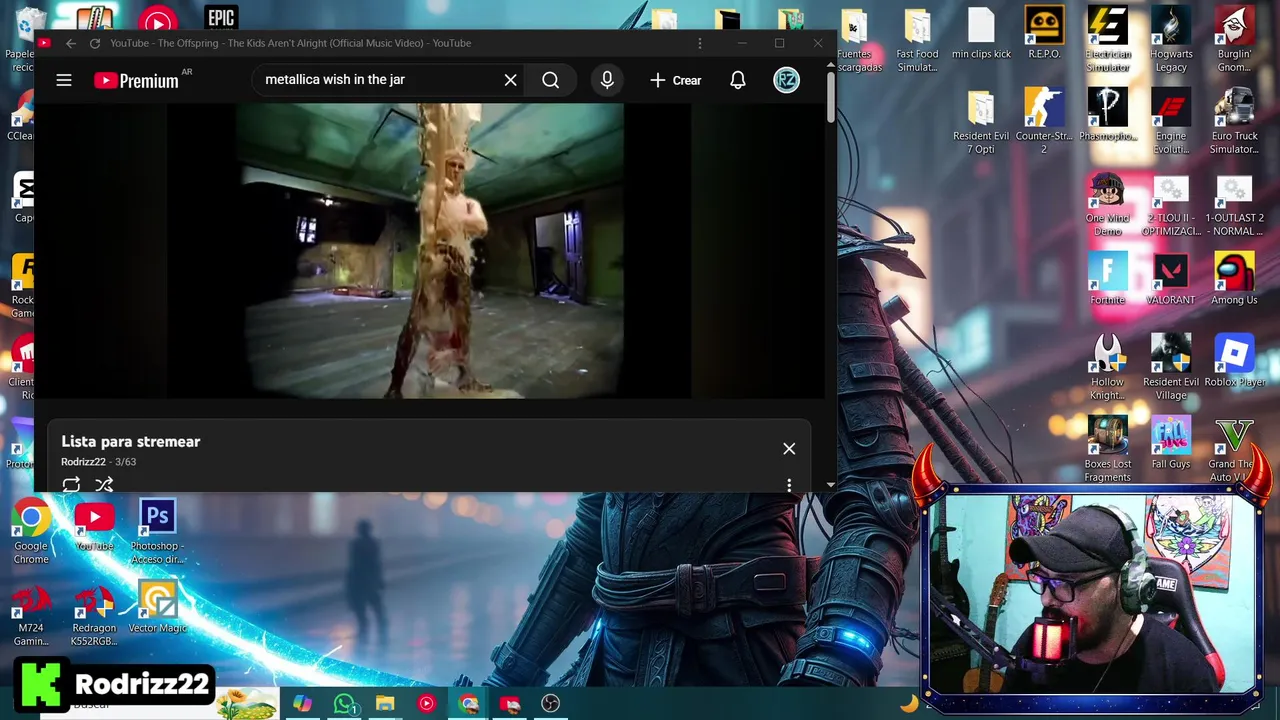Open YouTube notifications bell
Screen dimensions: 1280x720
click(737, 80)
